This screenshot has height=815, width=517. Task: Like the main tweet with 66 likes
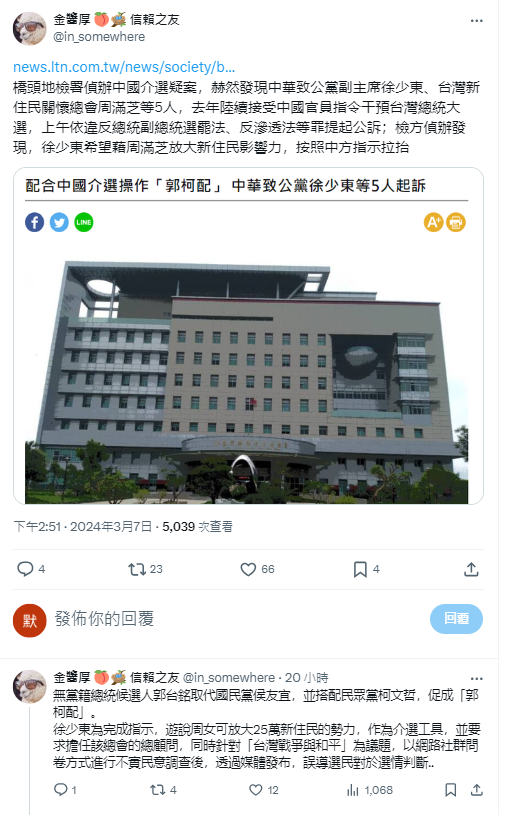coord(257,569)
